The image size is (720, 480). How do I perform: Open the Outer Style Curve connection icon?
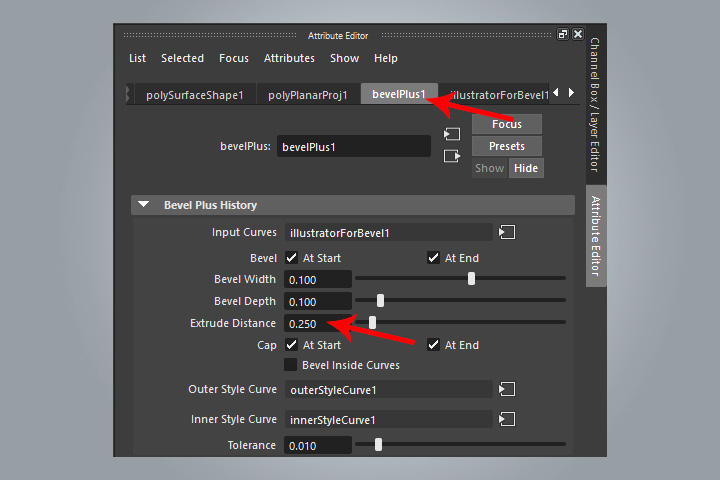point(507,389)
